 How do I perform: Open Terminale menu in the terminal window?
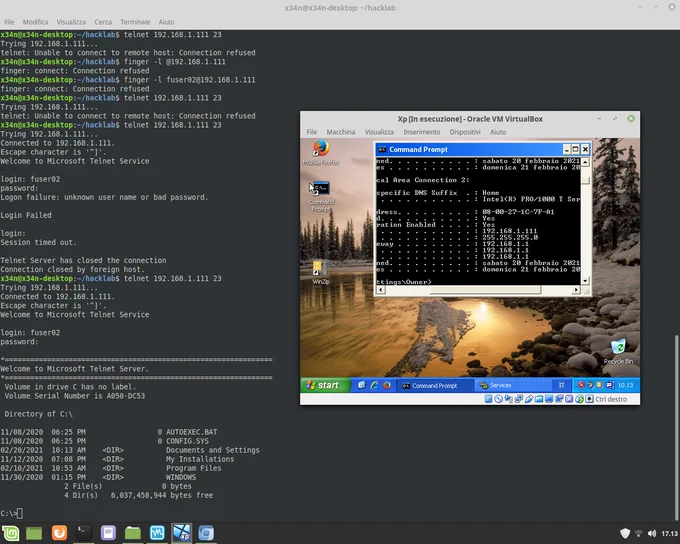tap(135, 22)
